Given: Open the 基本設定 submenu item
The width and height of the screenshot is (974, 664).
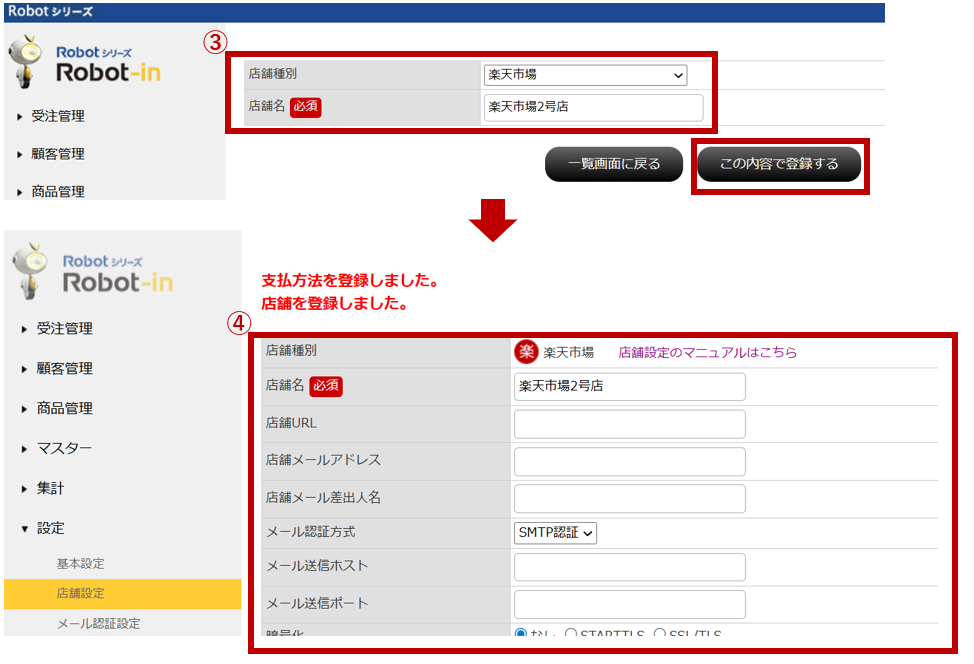Looking at the screenshot, I should point(80,563).
